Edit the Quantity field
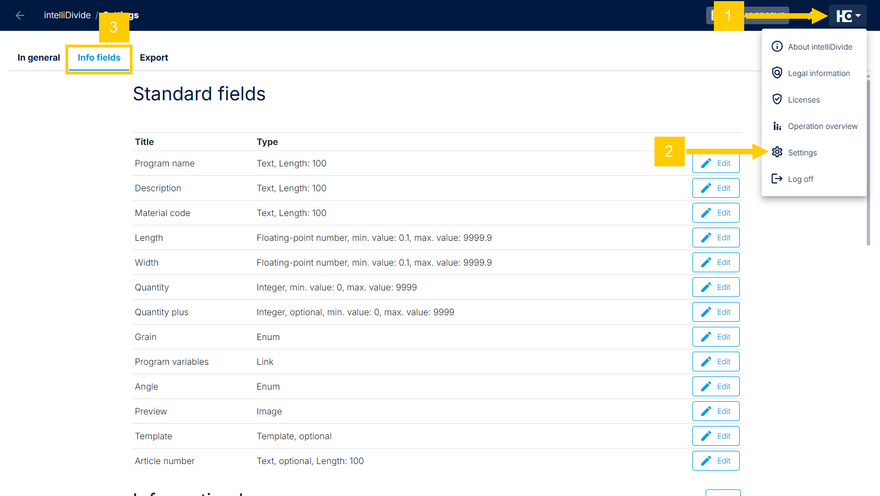 716,287
